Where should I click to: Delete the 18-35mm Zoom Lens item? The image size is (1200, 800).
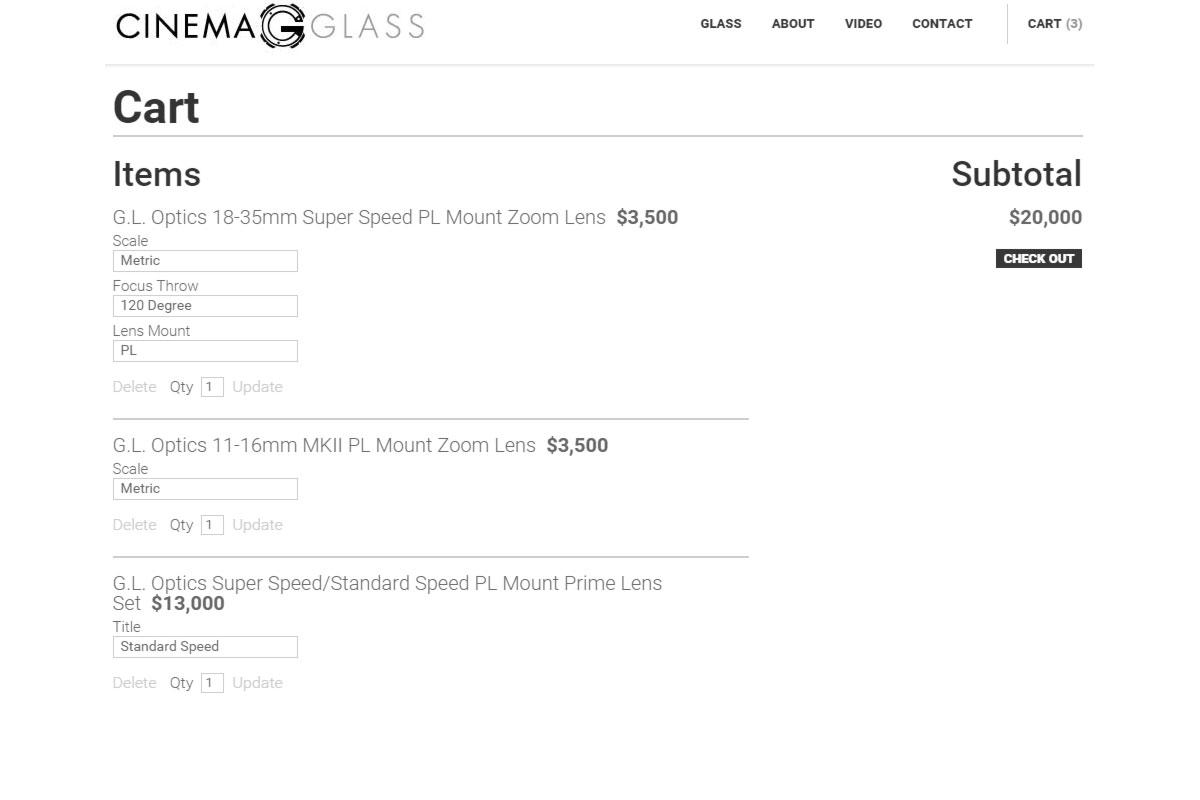click(134, 387)
